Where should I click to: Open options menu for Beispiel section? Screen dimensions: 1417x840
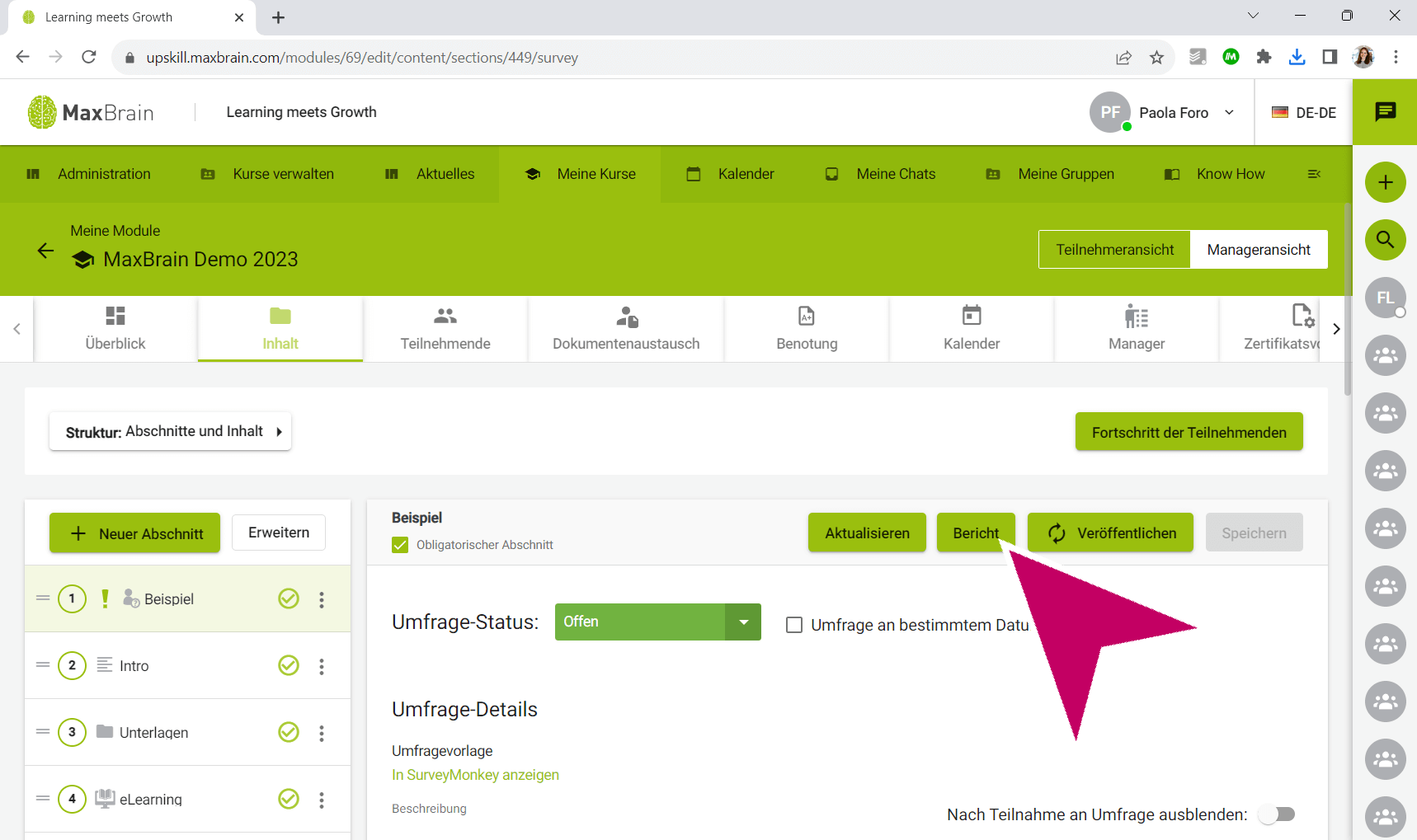322,599
